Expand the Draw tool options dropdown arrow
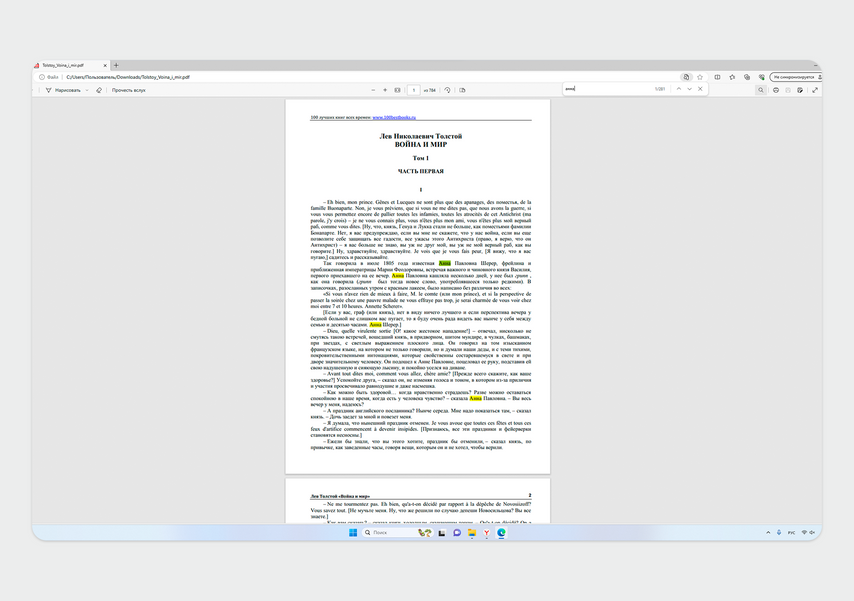Image resolution: width=854 pixels, height=601 pixels. 87,90
